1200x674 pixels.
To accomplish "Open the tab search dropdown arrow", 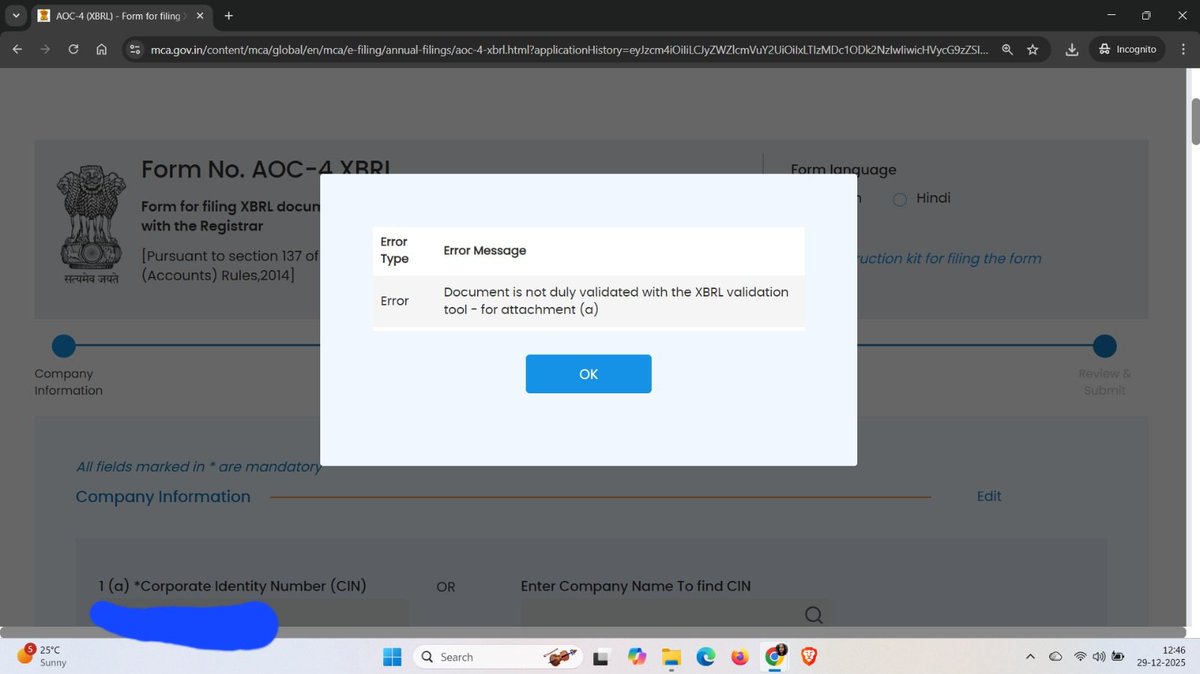I will 15,15.
